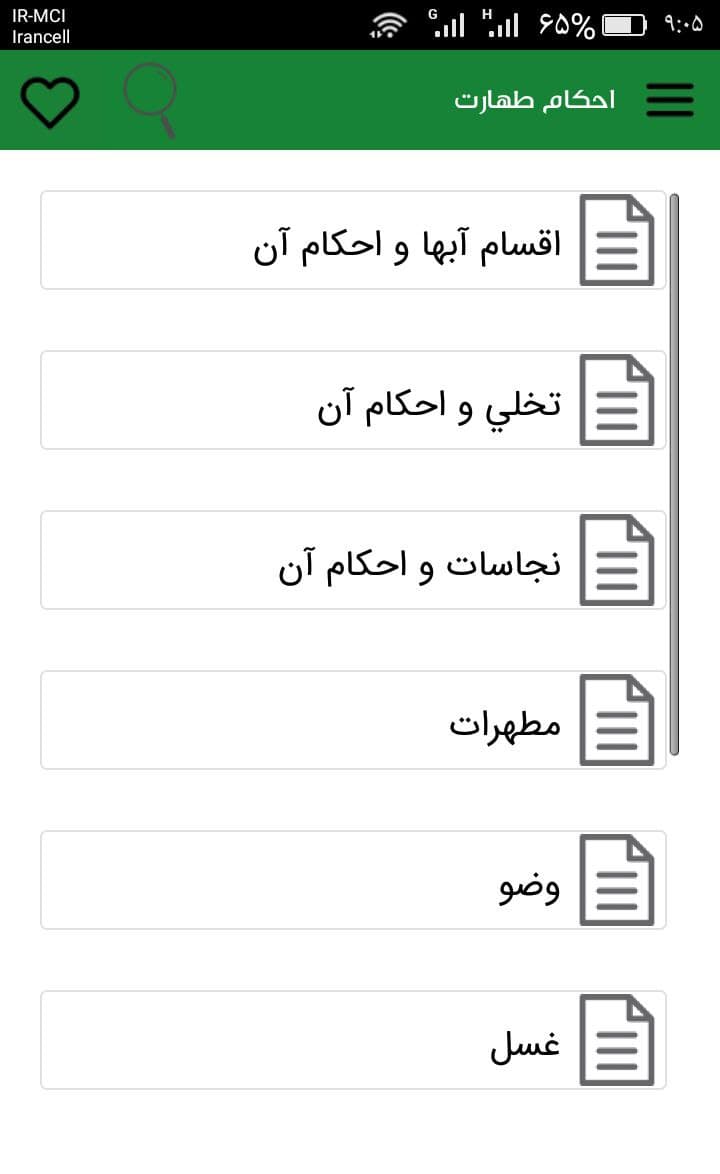Open the favorites heart icon
This screenshot has width=720, height=1174.
50,100
